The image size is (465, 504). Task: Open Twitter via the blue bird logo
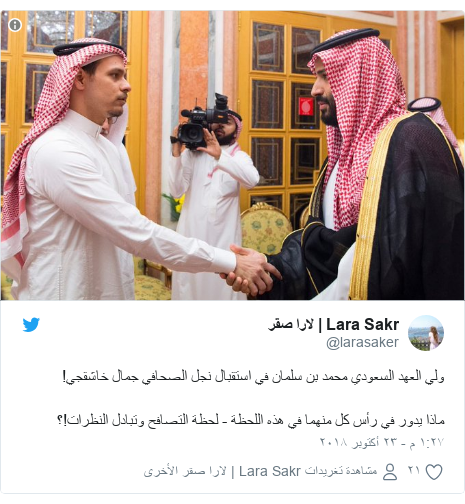point(31,325)
